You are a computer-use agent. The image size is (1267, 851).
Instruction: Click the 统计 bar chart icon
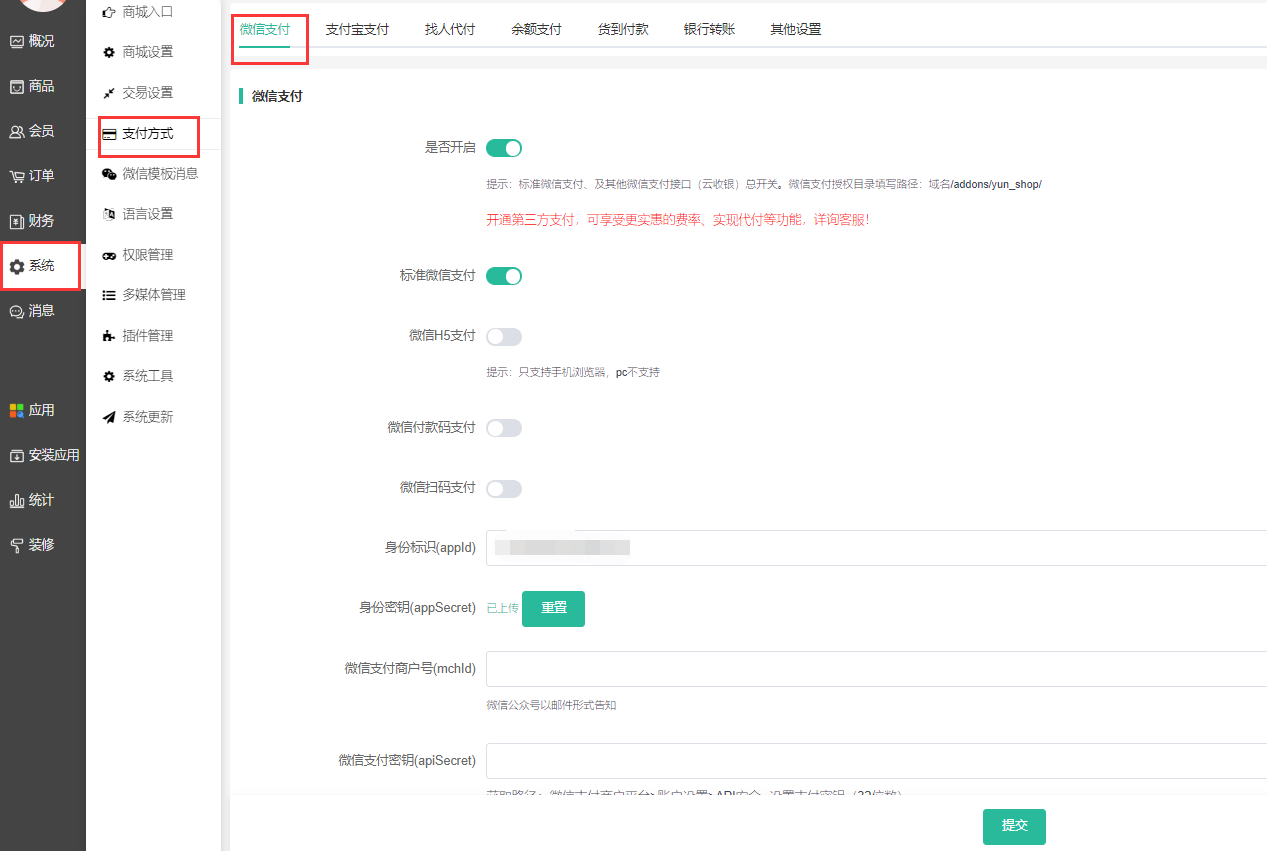(x=17, y=500)
